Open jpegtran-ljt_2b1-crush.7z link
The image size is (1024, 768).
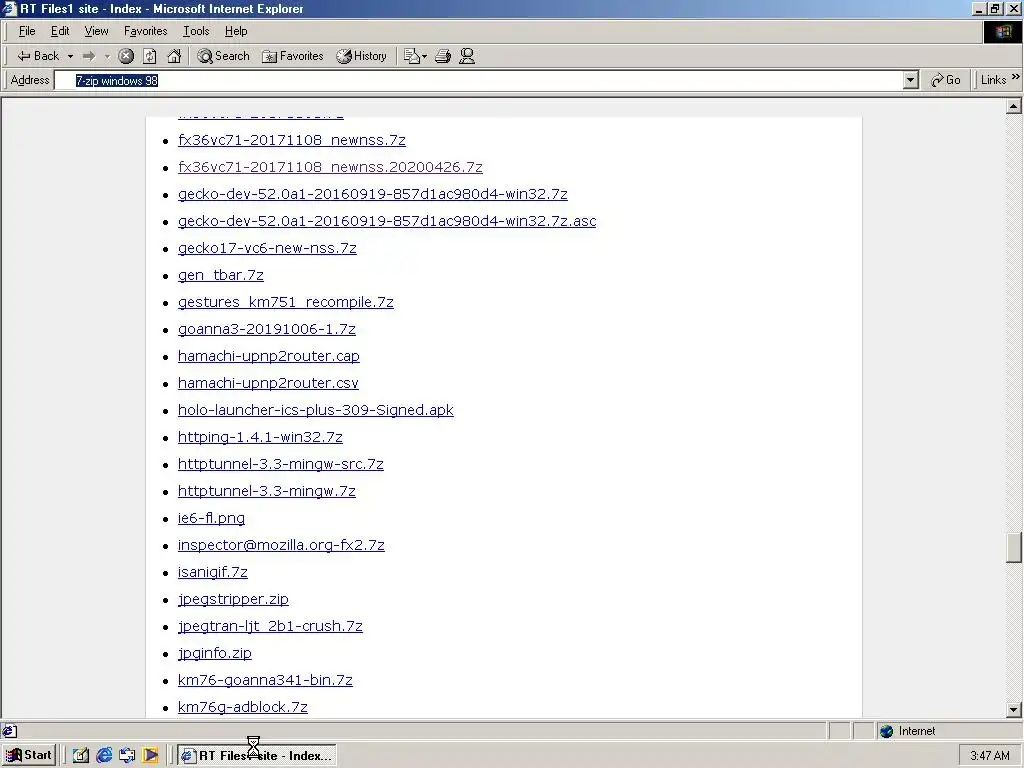pos(270,626)
